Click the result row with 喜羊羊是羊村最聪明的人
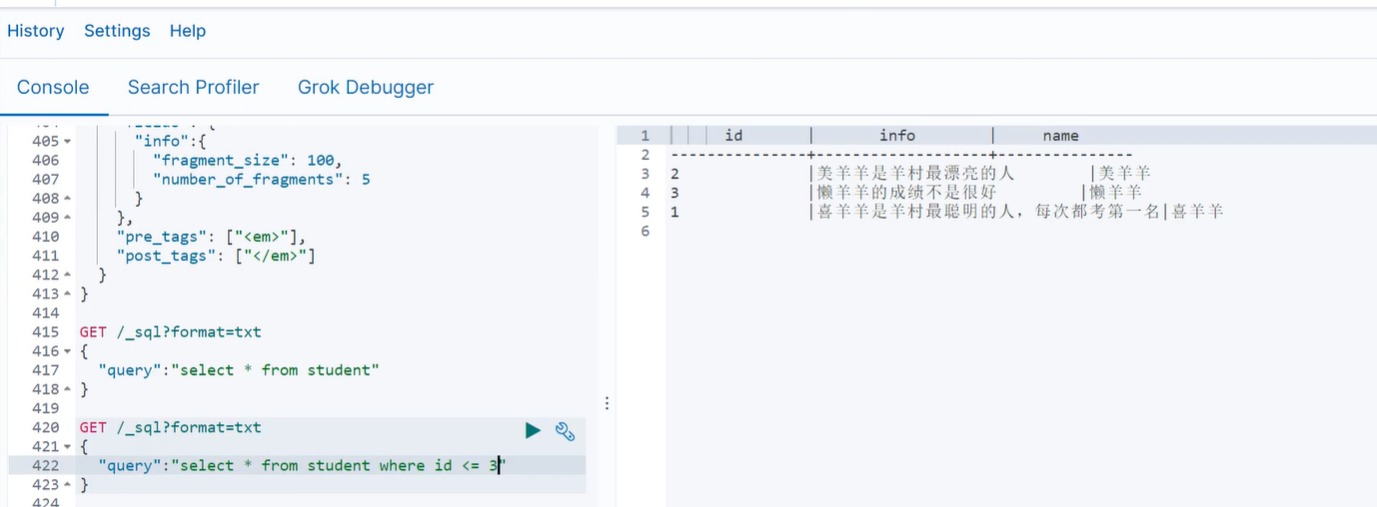 (x=946, y=211)
